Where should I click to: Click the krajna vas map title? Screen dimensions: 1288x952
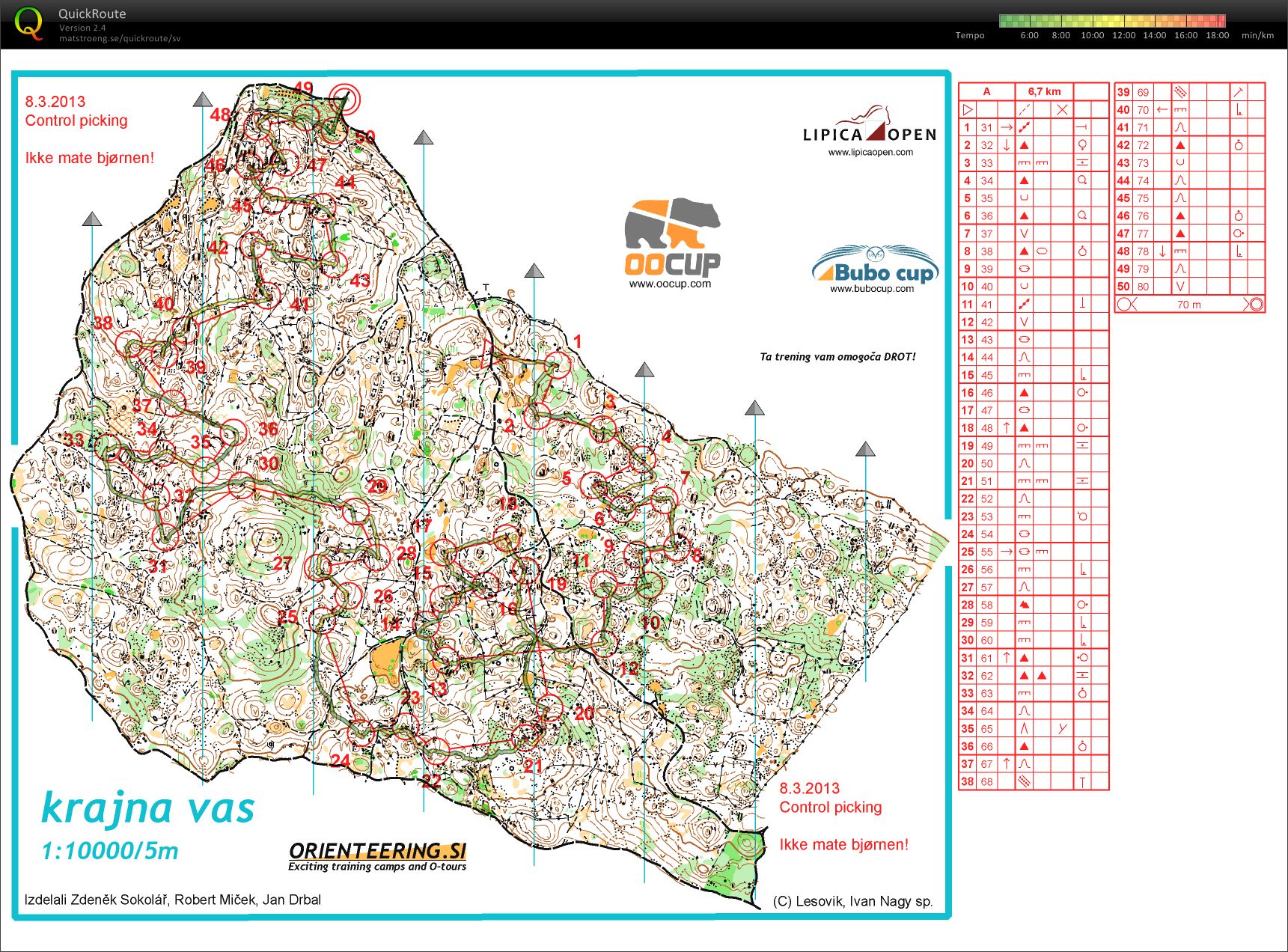pyautogui.click(x=148, y=808)
